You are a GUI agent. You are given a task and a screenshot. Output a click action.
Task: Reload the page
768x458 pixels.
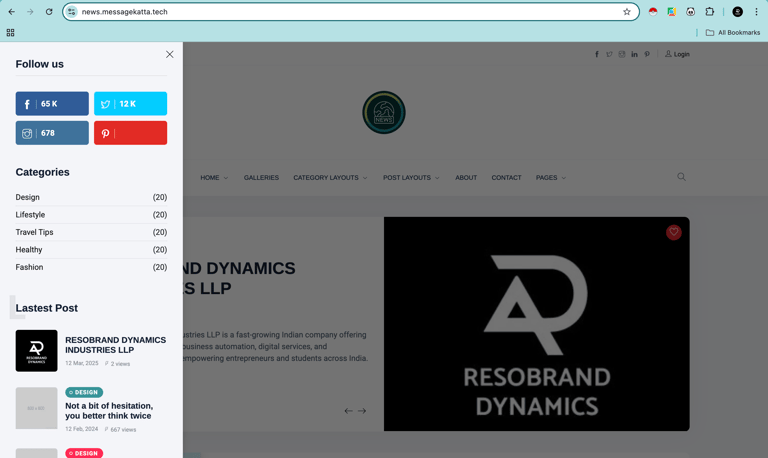[49, 12]
